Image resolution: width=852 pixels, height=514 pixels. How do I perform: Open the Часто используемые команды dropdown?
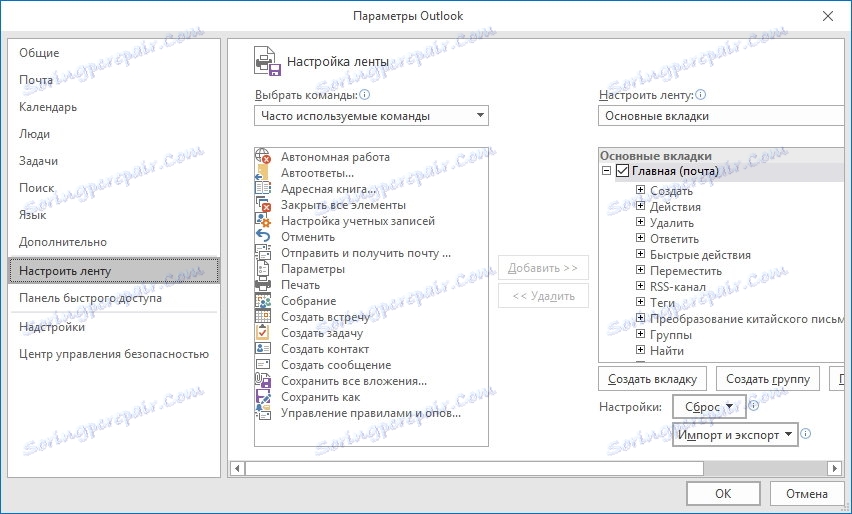tap(371, 116)
